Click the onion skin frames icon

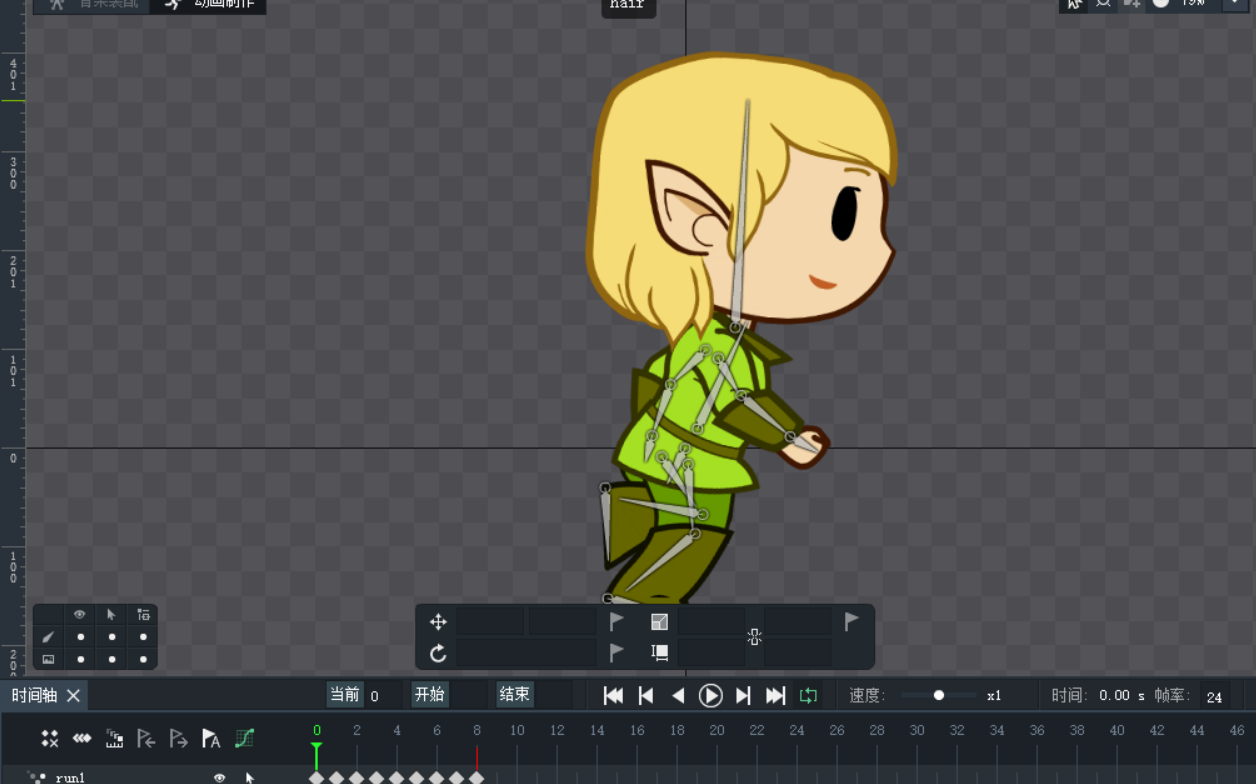114,739
